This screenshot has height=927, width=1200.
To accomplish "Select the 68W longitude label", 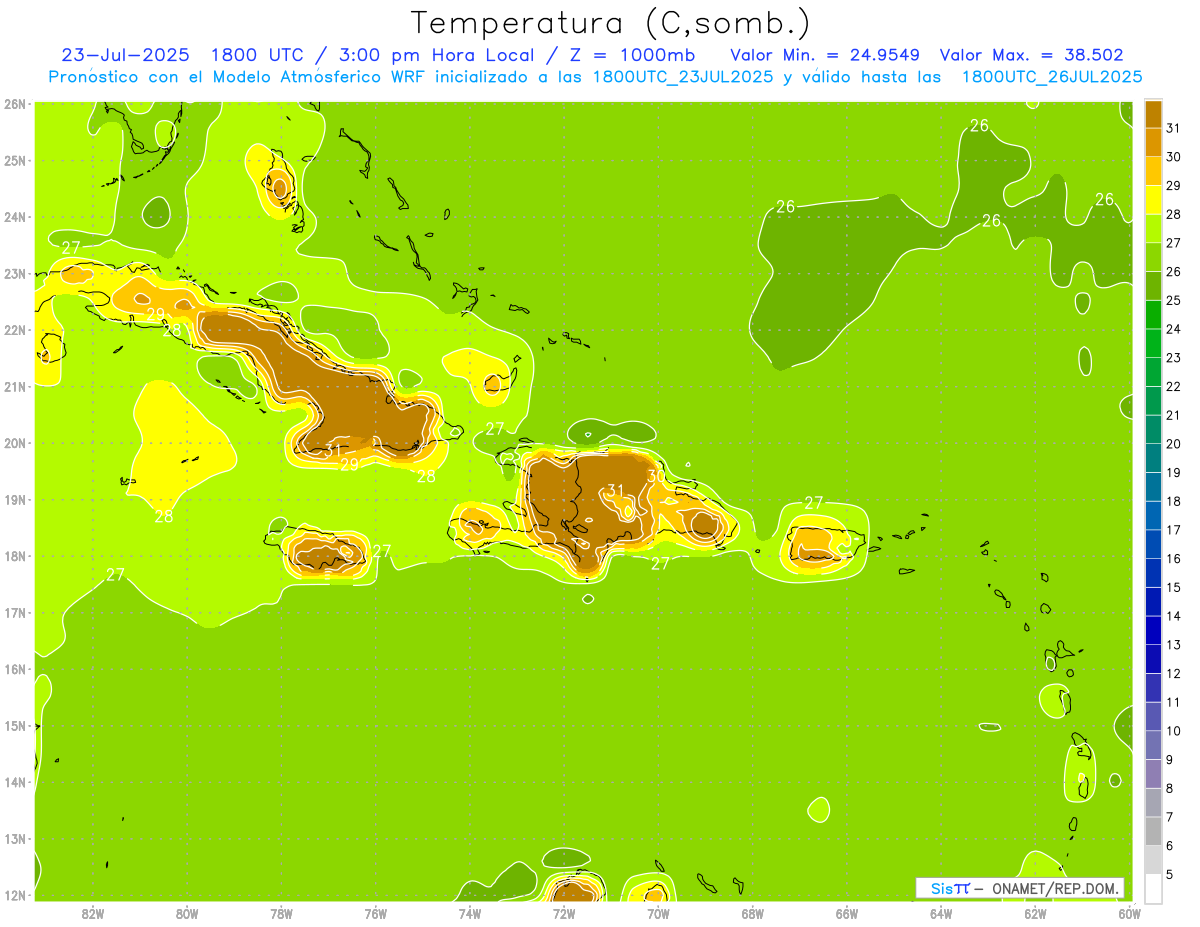I will coord(753,913).
